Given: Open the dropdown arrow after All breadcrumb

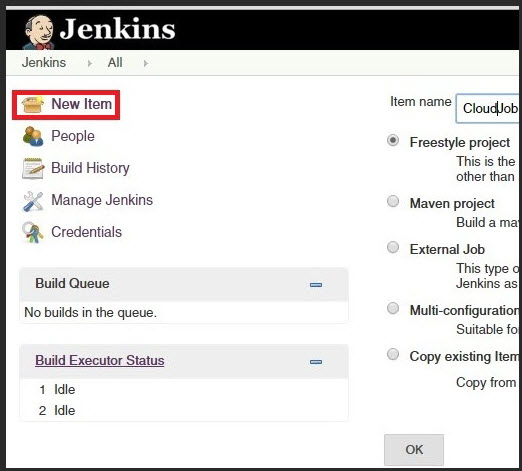Looking at the screenshot, I should pos(145,63).
